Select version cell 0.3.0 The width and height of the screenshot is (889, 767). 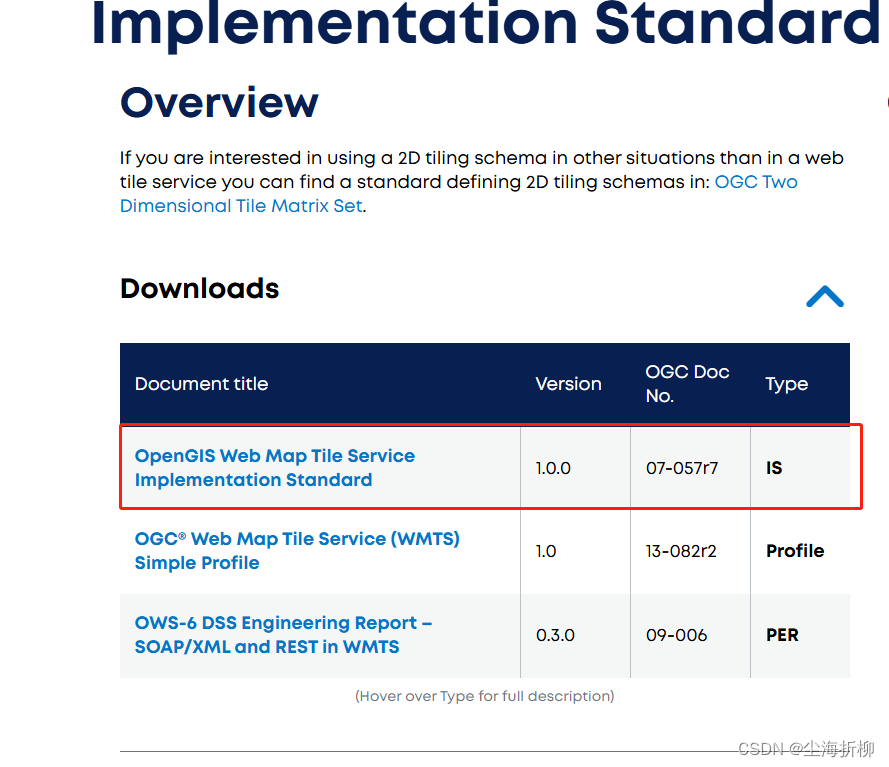pyautogui.click(x=555, y=635)
